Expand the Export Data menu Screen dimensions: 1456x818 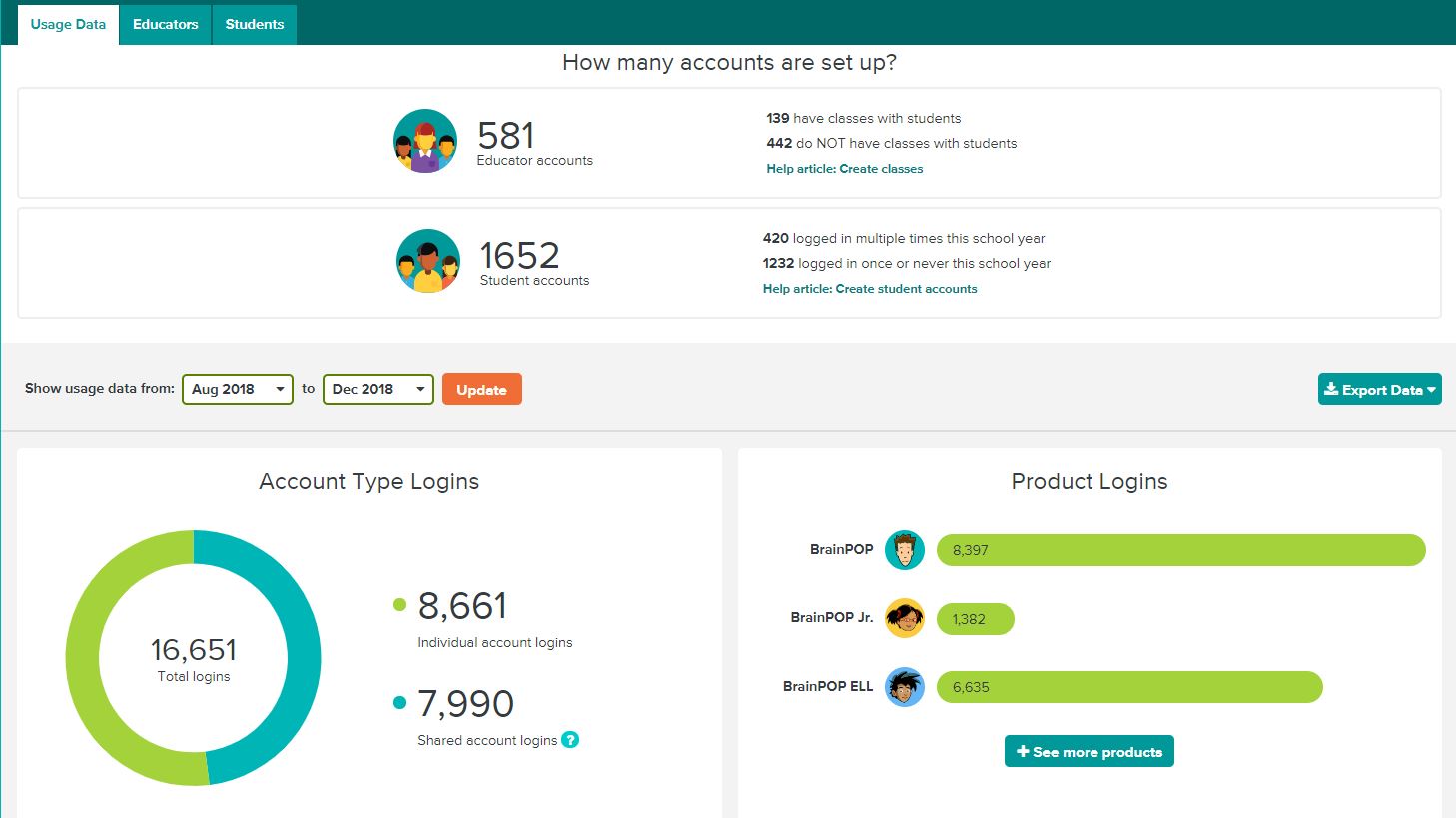tap(1379, 390)
